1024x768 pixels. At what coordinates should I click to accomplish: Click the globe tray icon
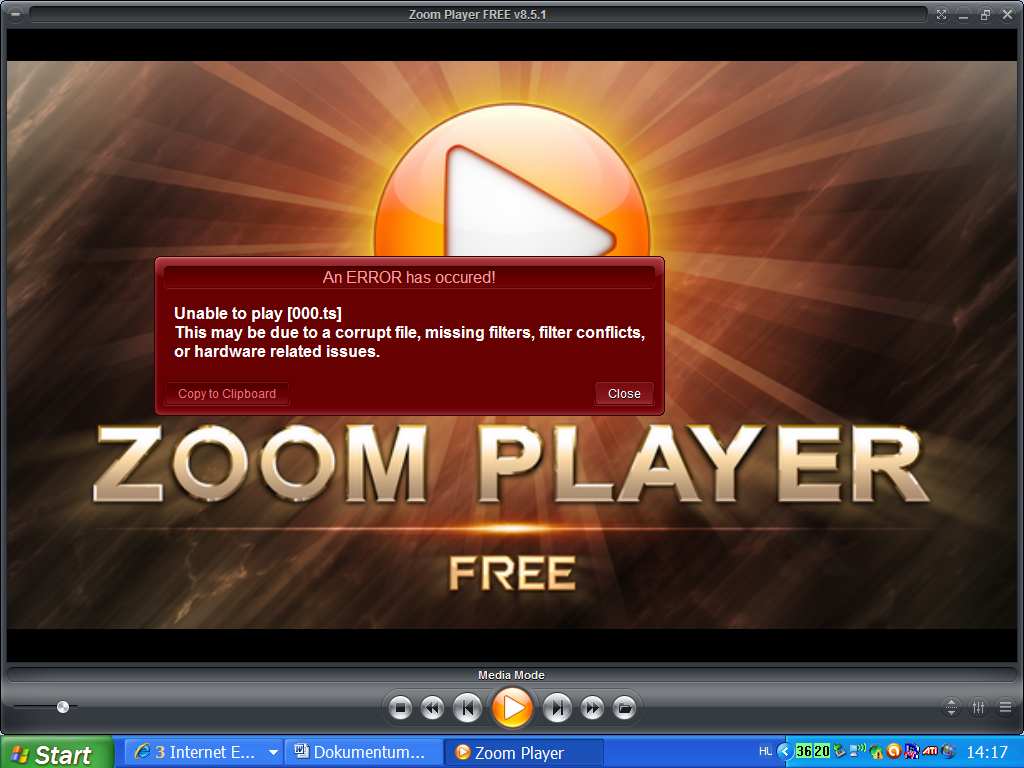[x=948, y=751]
